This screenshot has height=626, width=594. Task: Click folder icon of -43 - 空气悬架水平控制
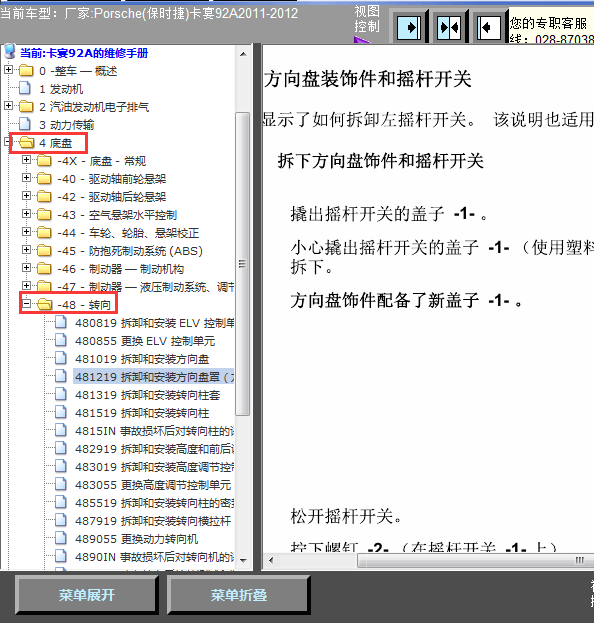(x=44, y=214)
